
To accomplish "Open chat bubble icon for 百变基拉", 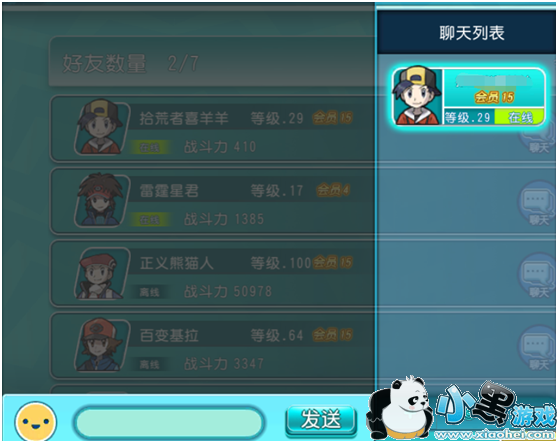I will coord(537,348).
